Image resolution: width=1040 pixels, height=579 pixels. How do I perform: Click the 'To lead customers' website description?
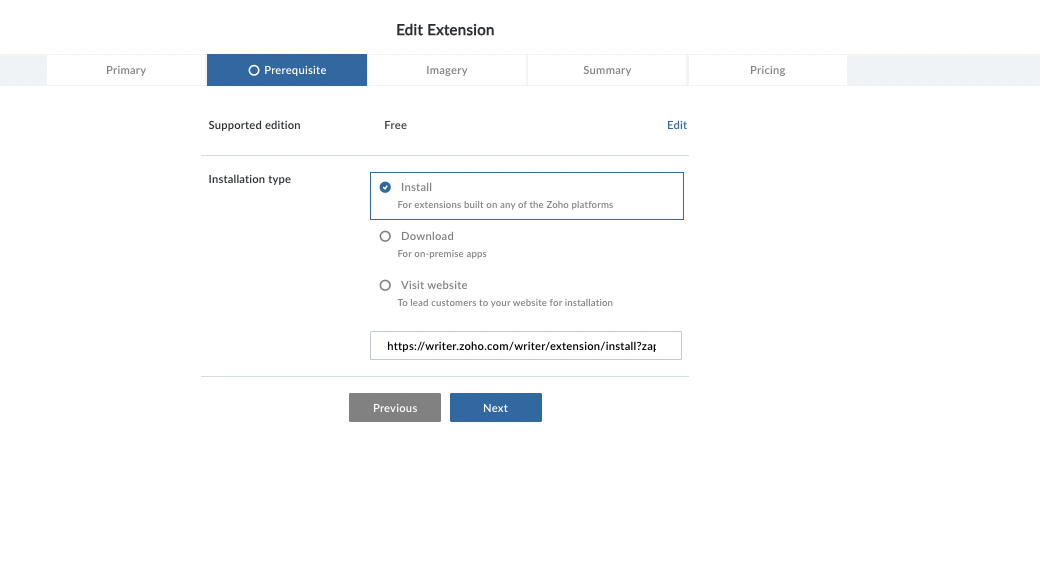coord(505,303)
